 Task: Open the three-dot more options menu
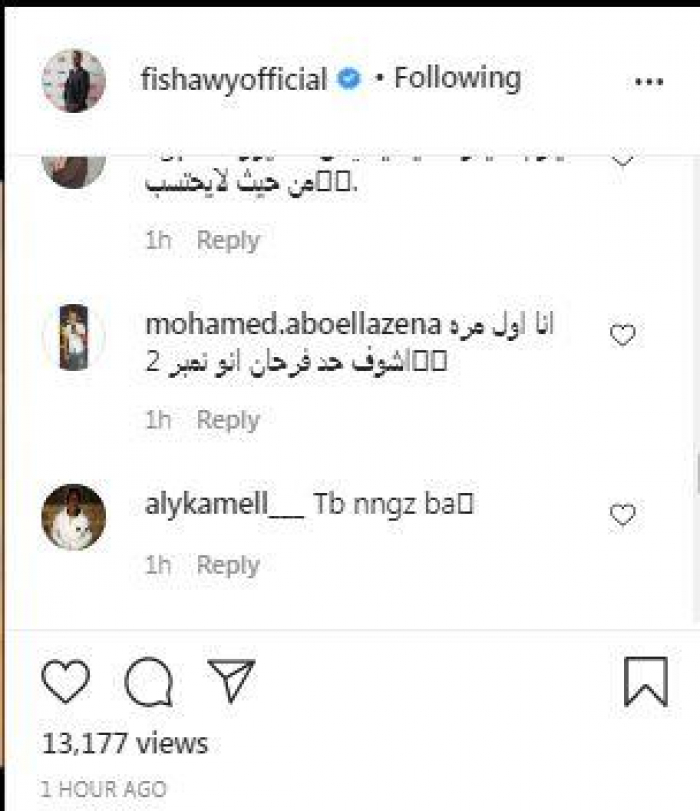click(649, 82)
